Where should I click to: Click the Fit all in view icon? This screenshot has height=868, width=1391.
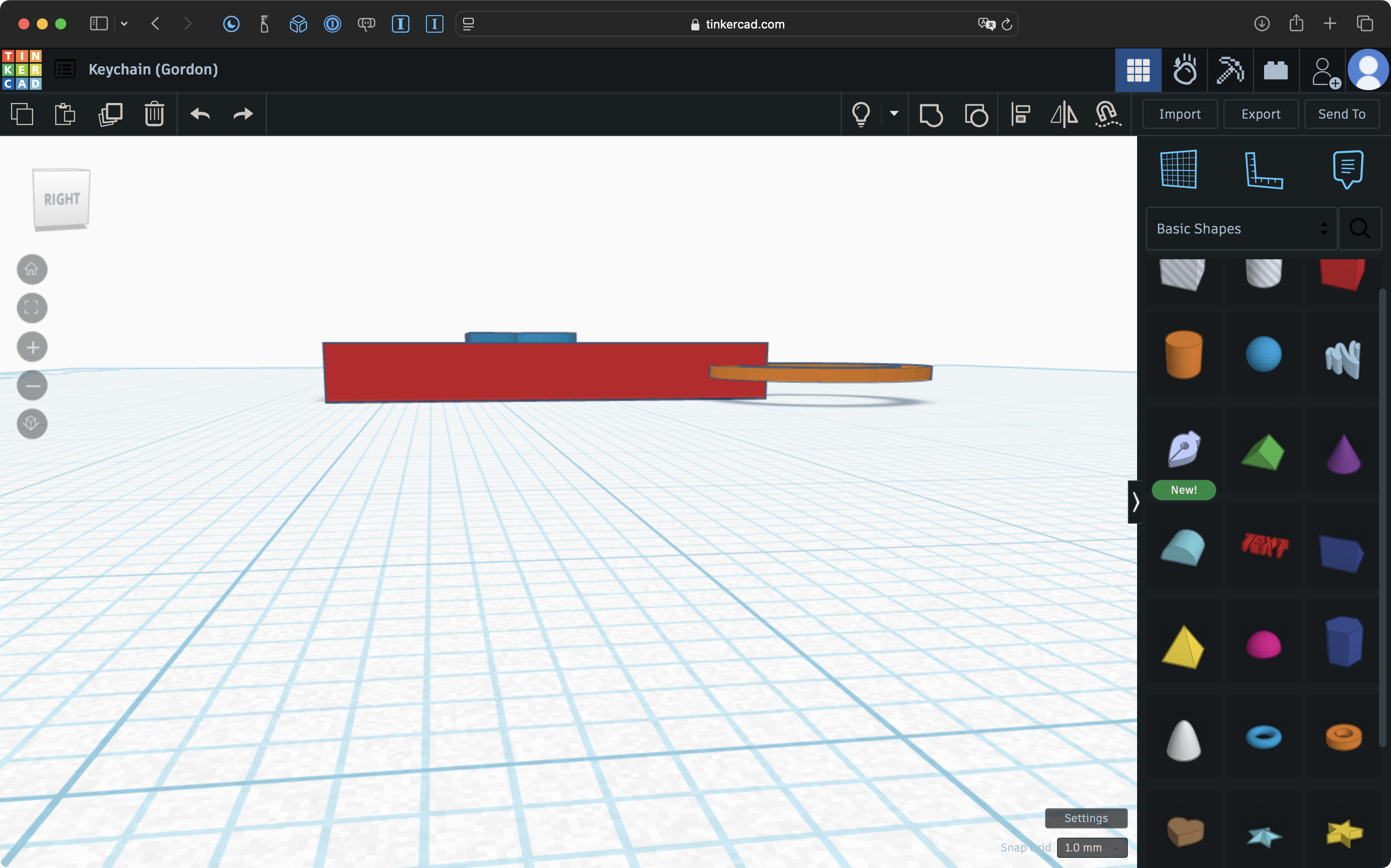pos(32,308)
